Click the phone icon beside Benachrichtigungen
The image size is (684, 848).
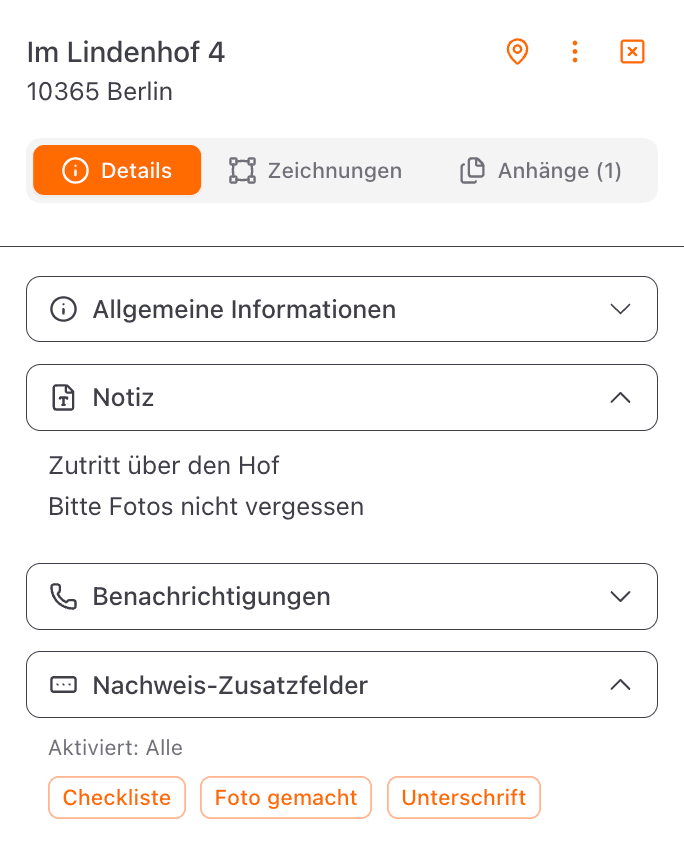point(63,596)
